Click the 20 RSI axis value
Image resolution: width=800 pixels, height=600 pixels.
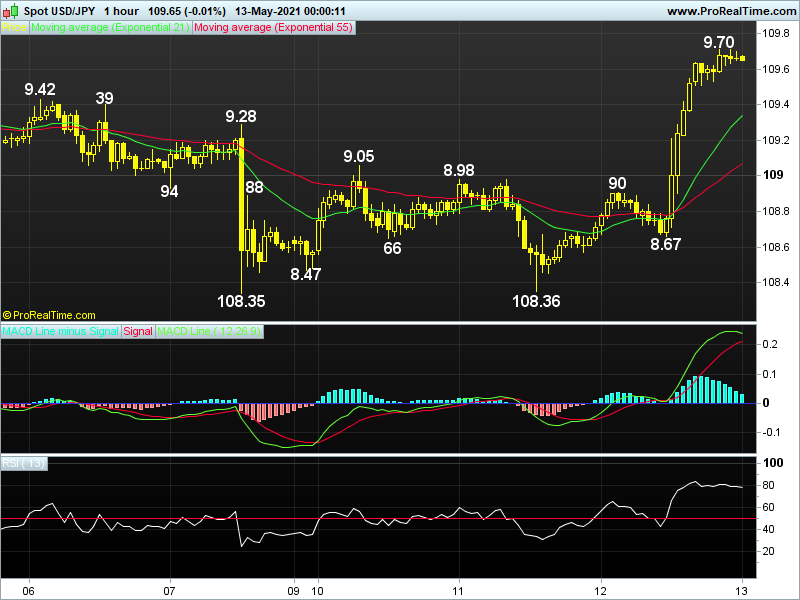[x=768, y=552]
